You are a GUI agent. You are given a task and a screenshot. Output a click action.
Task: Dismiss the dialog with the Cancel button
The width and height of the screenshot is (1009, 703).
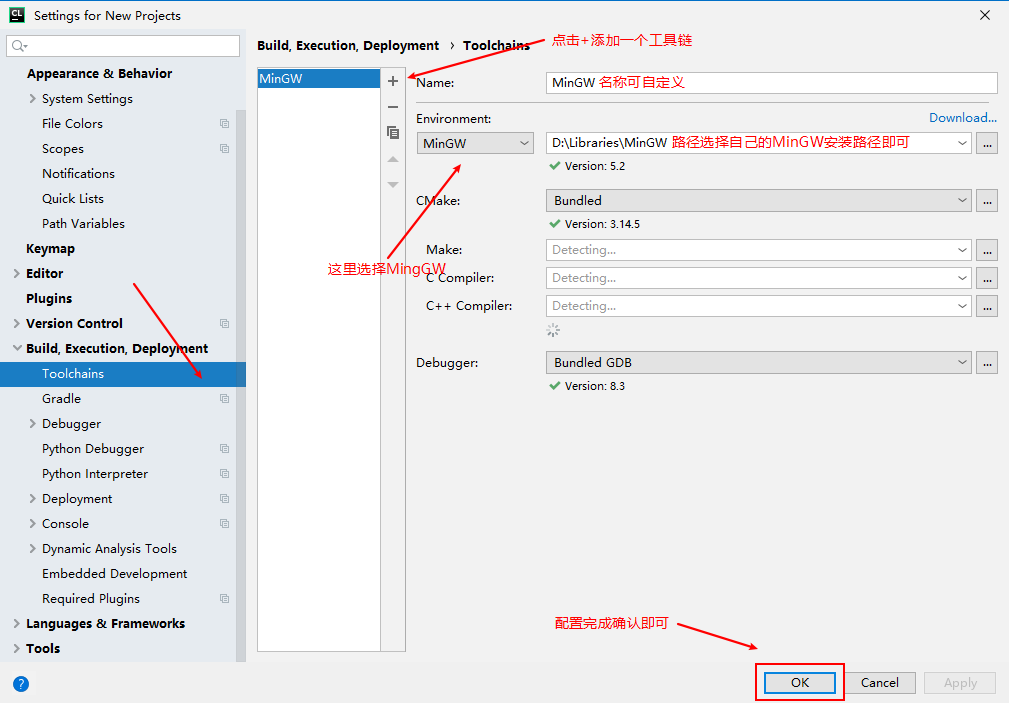879,682
